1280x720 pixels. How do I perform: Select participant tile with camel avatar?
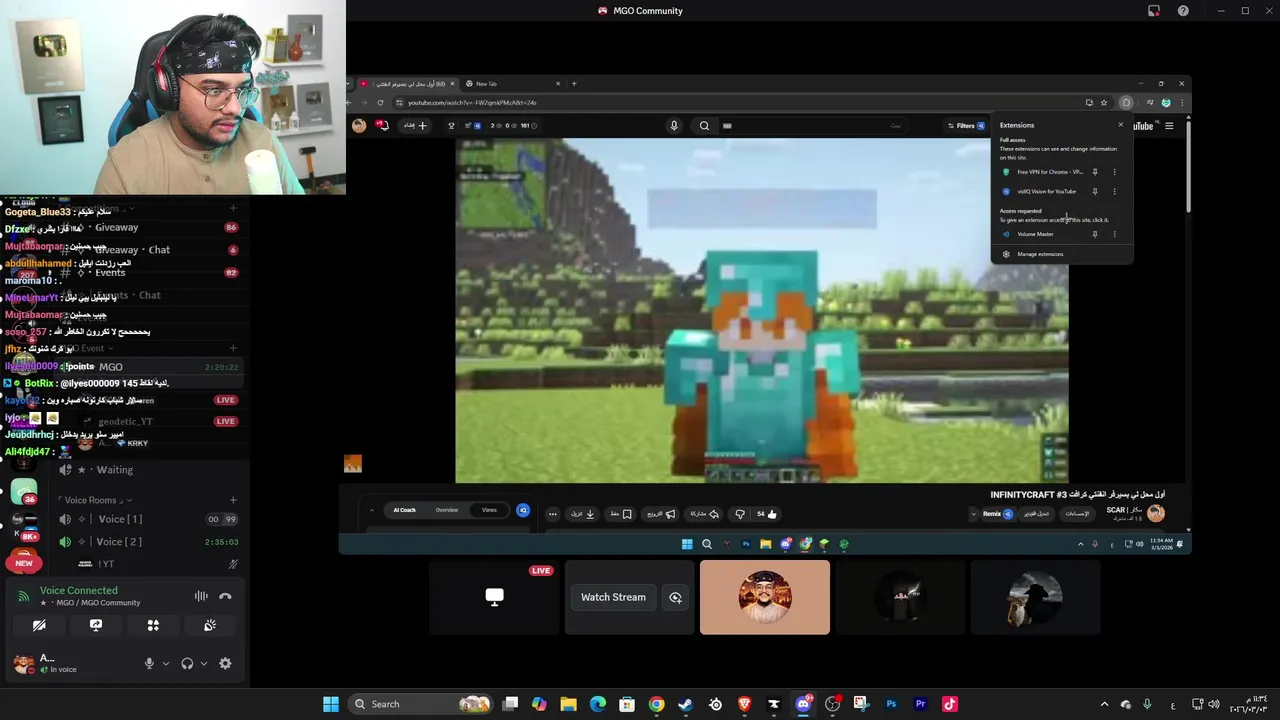1035,597
